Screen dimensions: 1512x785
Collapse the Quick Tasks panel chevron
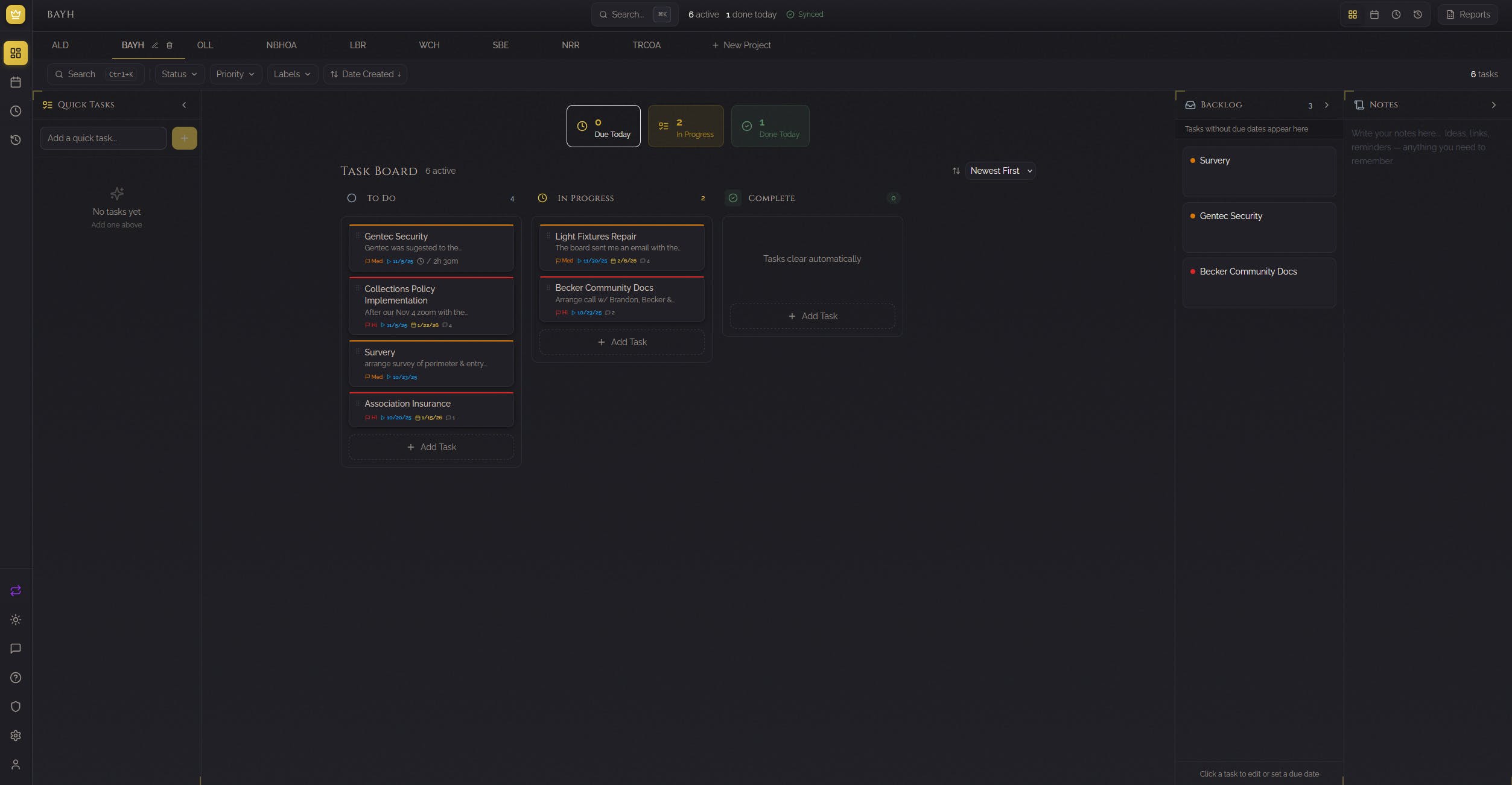pos(184,105)
